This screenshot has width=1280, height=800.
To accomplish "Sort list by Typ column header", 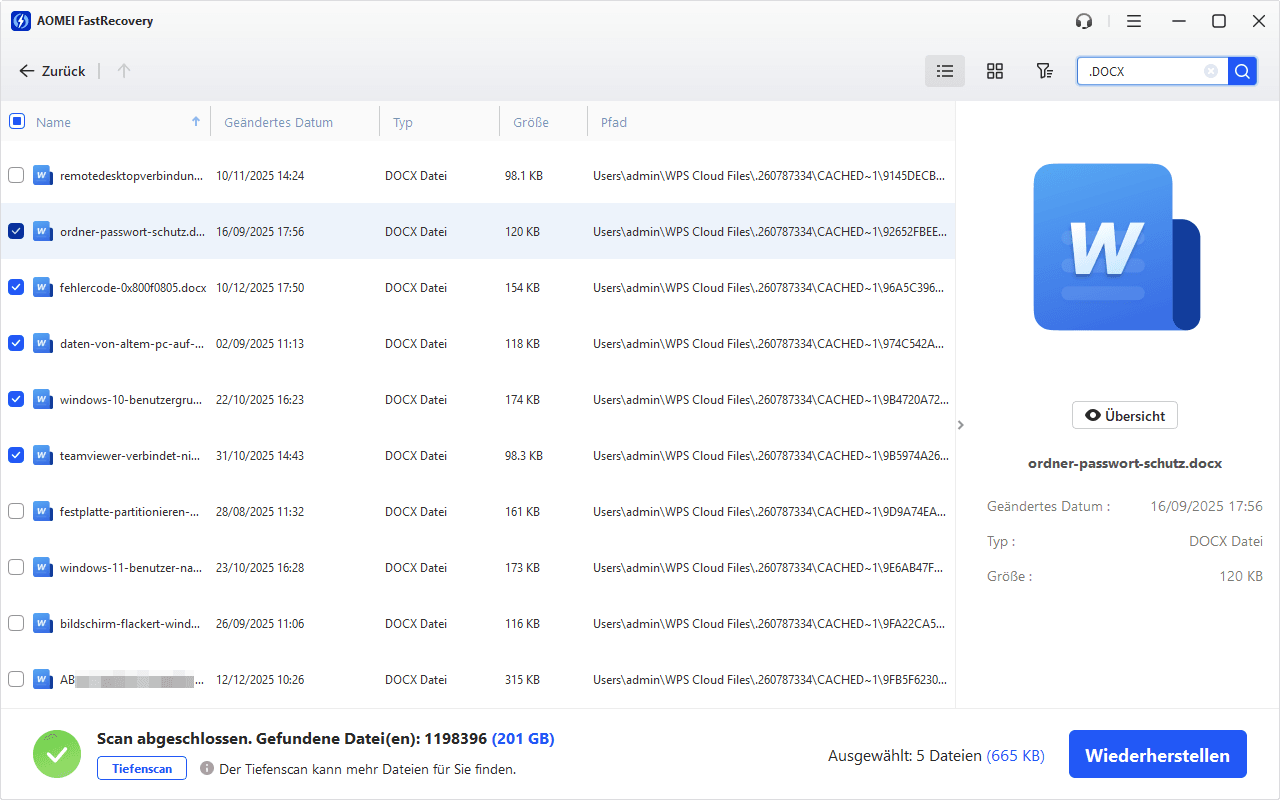I will 403,122.
